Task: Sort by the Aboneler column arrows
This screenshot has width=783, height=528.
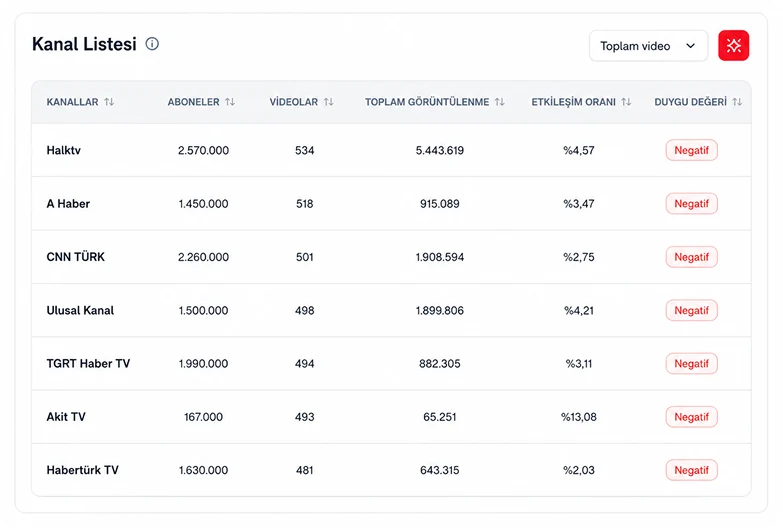Action: [x=230, y=102]
